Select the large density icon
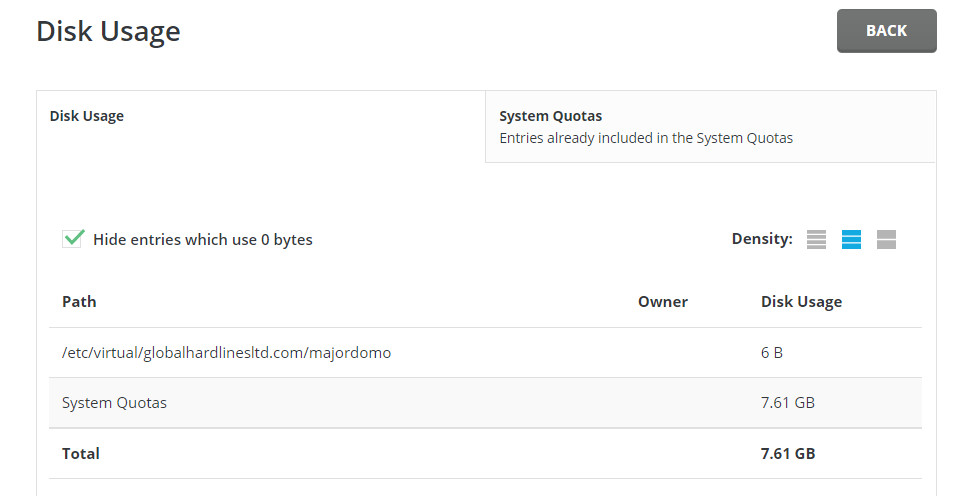 point(886,240)
